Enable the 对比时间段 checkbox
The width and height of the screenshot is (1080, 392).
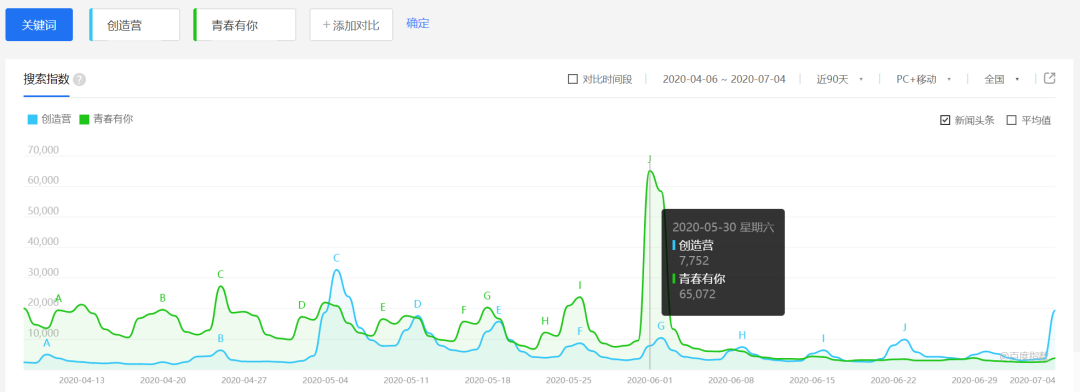tap(572, 79)
